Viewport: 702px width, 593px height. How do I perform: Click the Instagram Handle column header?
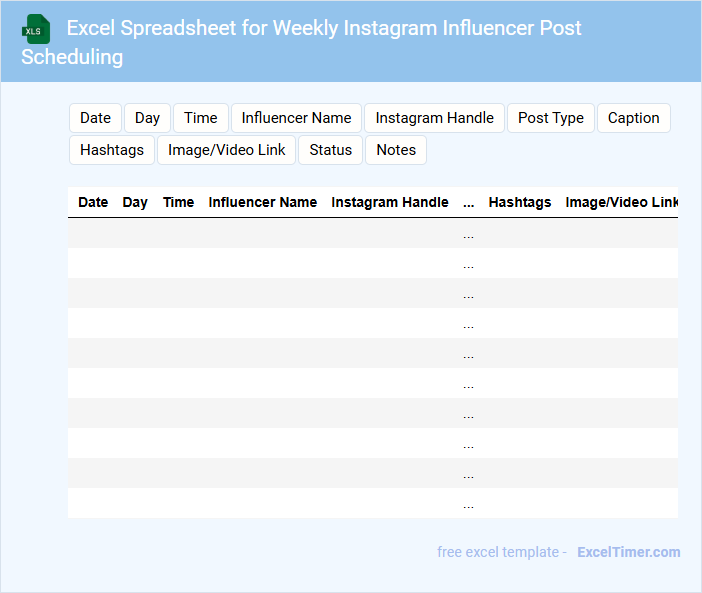click(x=390, y=202)
